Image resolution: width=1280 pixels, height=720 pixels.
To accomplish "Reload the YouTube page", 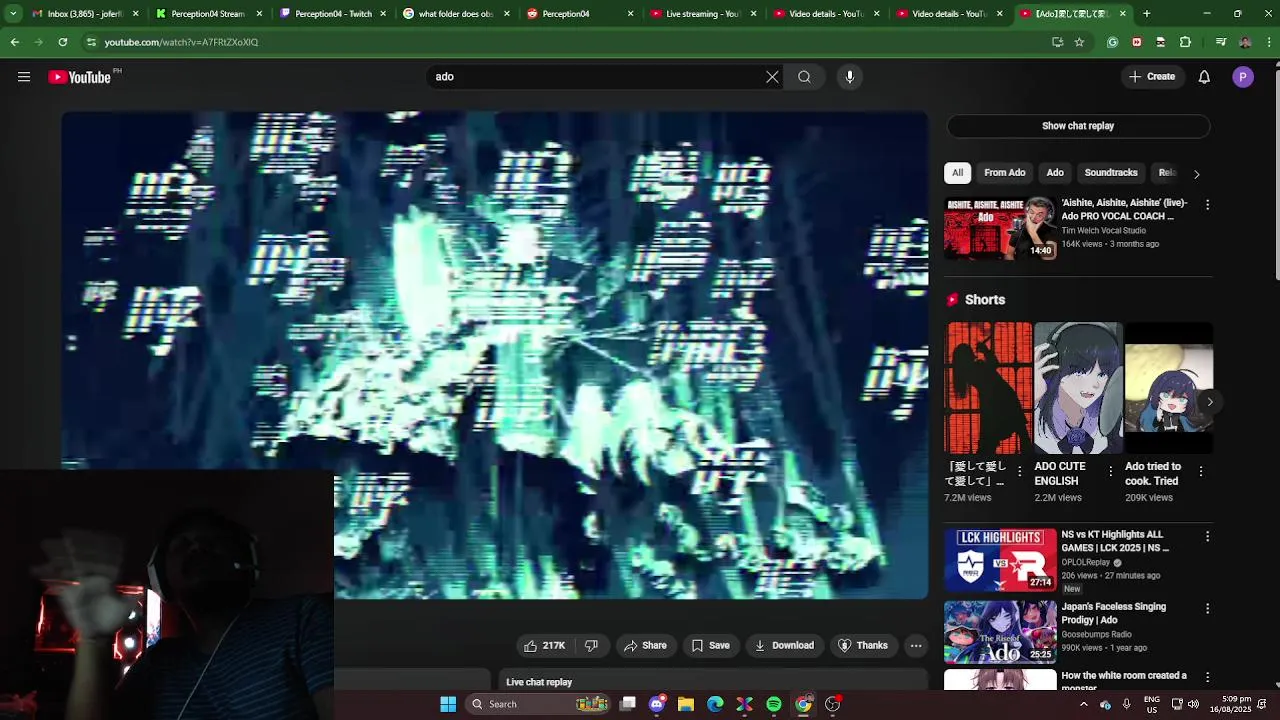I will (x=62, y=42).
